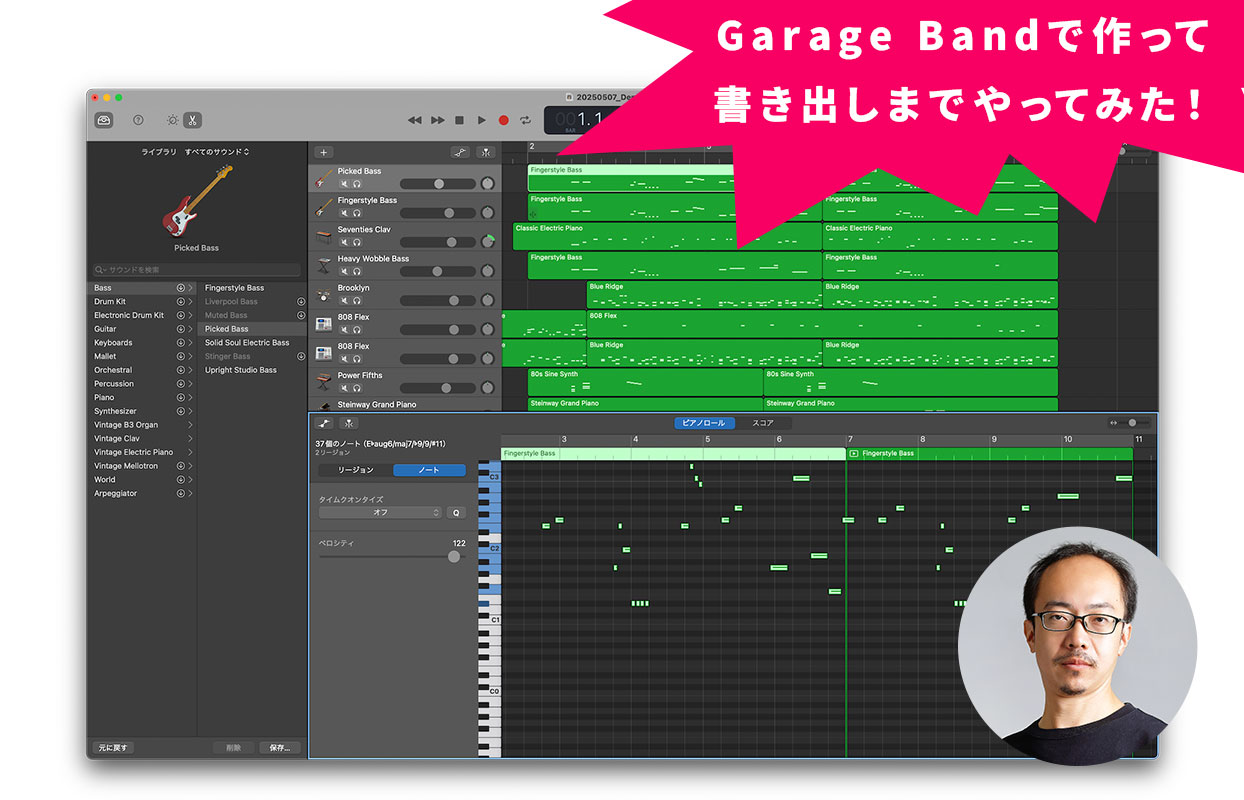Screen dimensions: 1244x800
Task: Click the '元に戻す' revert button
Action: pos(114,747)
